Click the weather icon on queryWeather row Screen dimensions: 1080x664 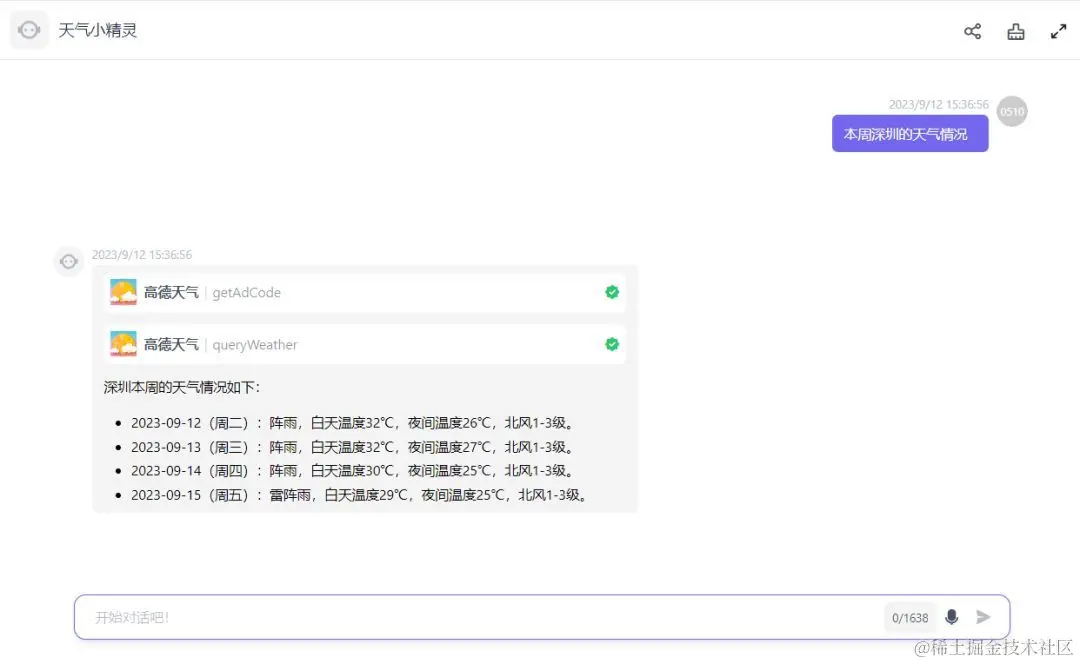tap(123, 344)
